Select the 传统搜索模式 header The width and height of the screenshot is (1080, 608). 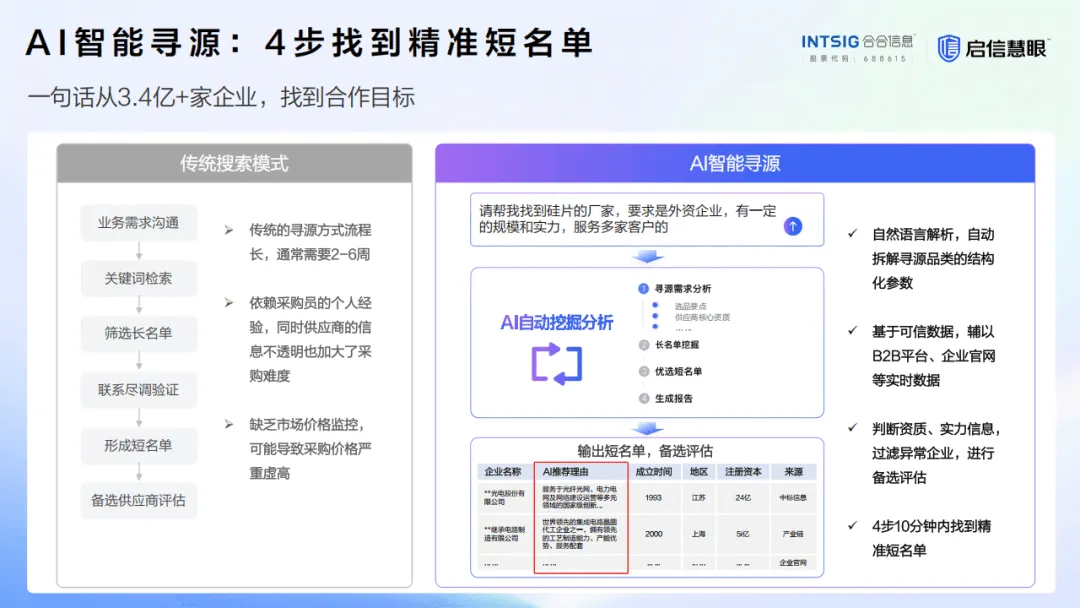(234, 163)
